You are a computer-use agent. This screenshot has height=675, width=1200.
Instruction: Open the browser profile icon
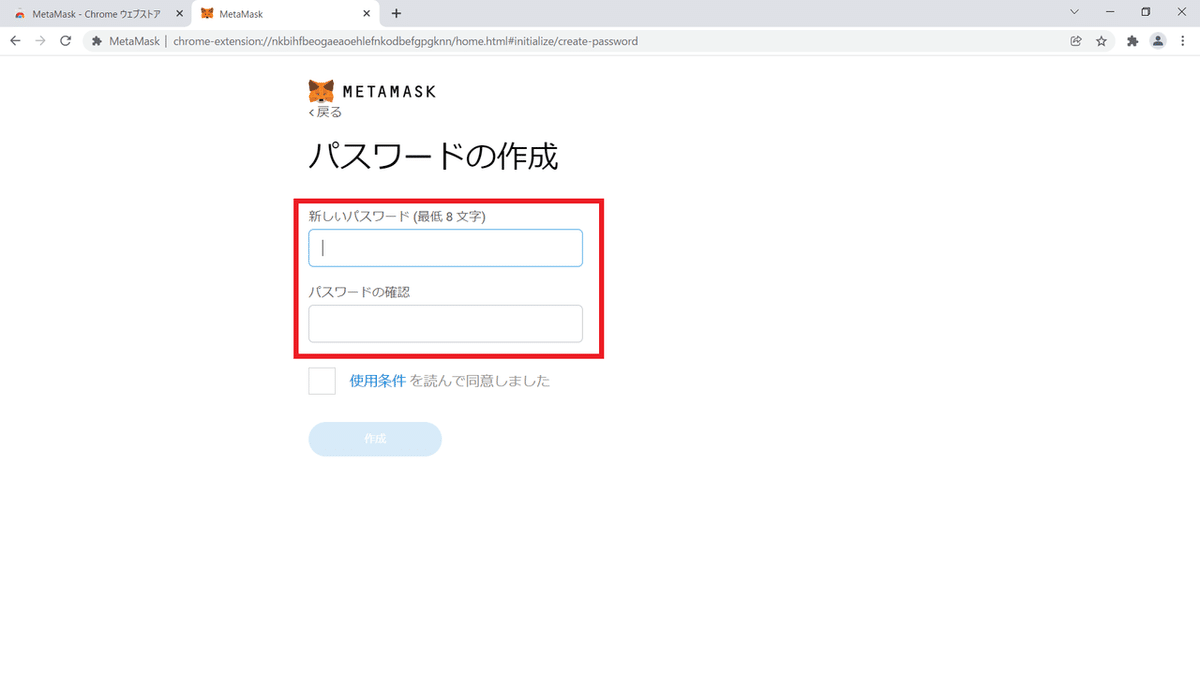pos(1158,42)
